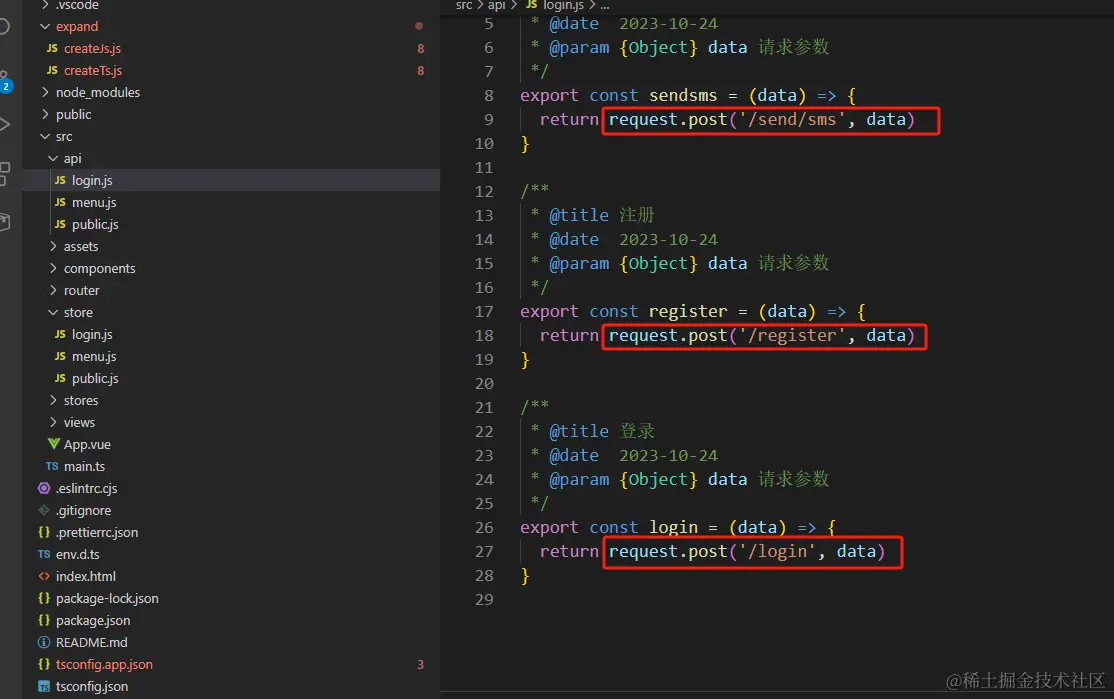The height and width of the screenshot is (699, 1114).
Task: Collapse the src folder chevron
Action: [45, 136]
